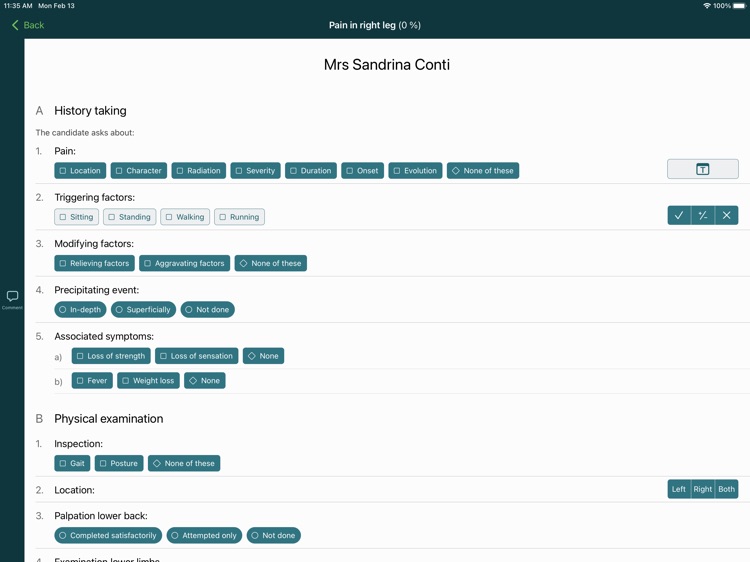Open the Comment panel in the sidebar
Screen dimensions: 750x562
(12, 299)
